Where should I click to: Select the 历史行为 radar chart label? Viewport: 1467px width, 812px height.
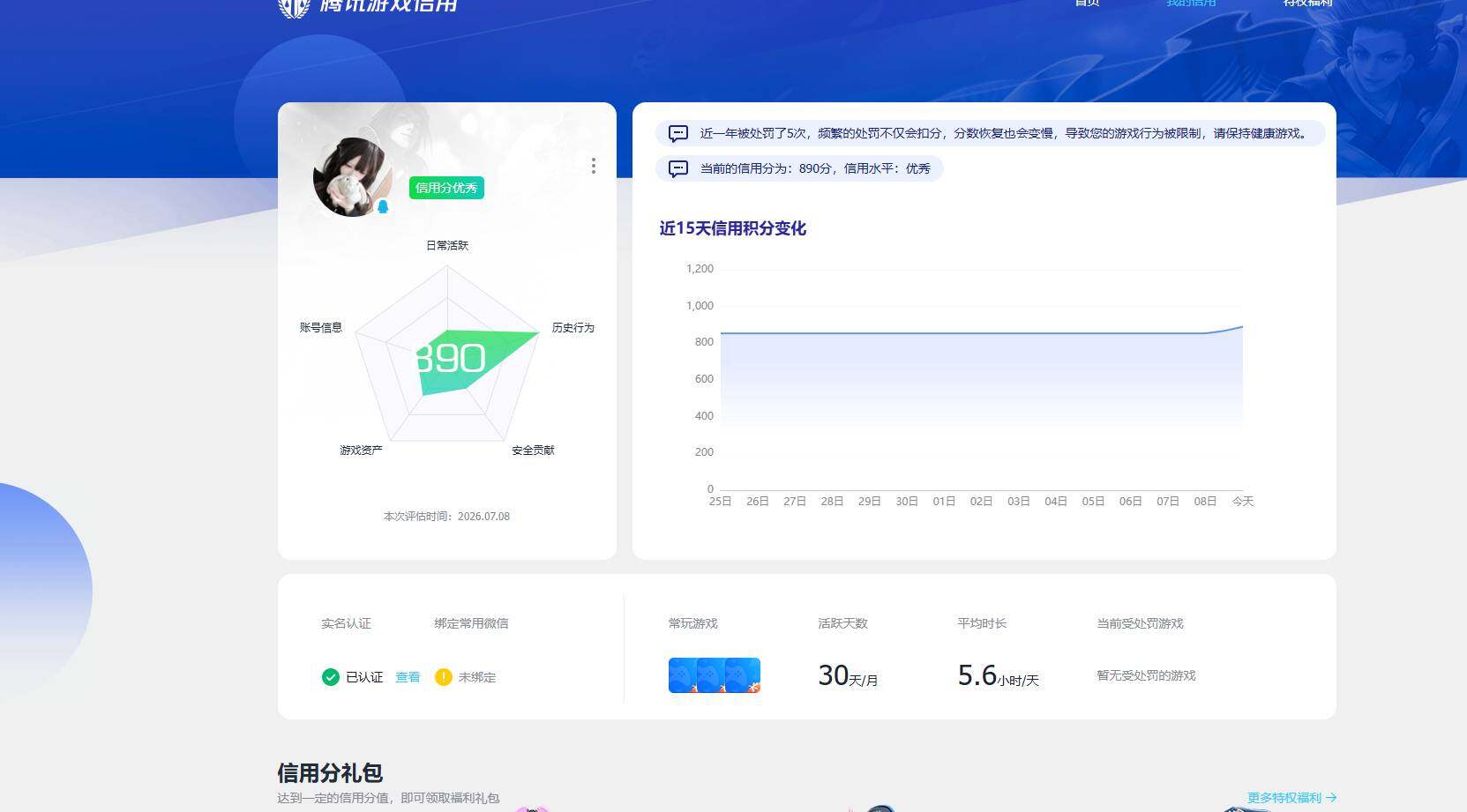[573, 327]
